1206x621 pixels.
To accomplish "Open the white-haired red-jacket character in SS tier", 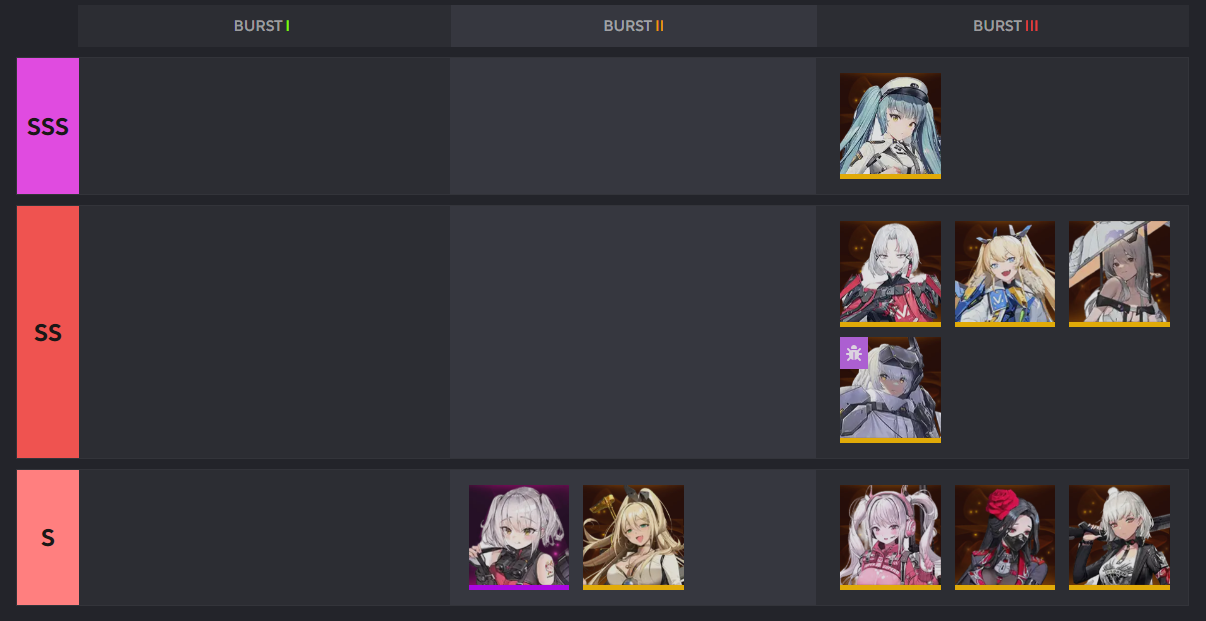I will coord(890,274).
